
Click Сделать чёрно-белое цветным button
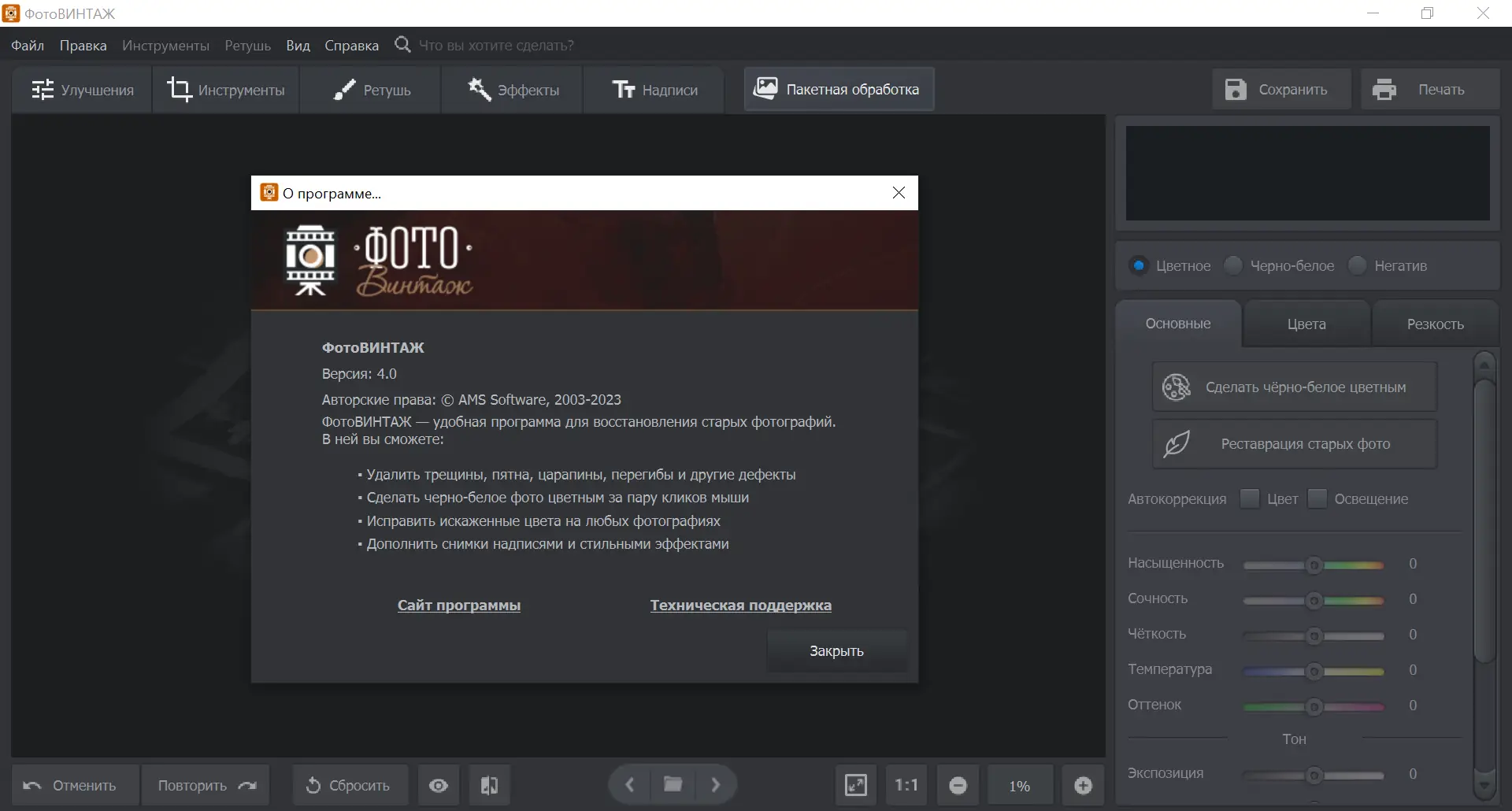click(1295, 387)
